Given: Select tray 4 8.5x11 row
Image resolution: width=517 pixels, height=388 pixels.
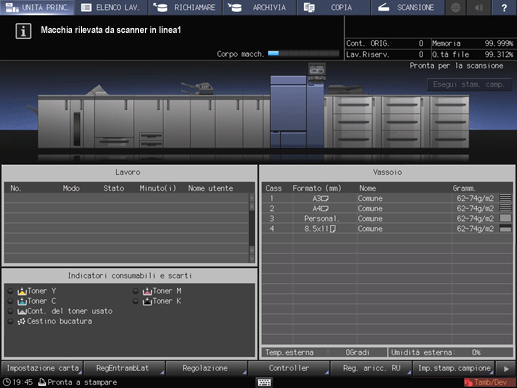Looking at the screenshot, I should point(387,229).
